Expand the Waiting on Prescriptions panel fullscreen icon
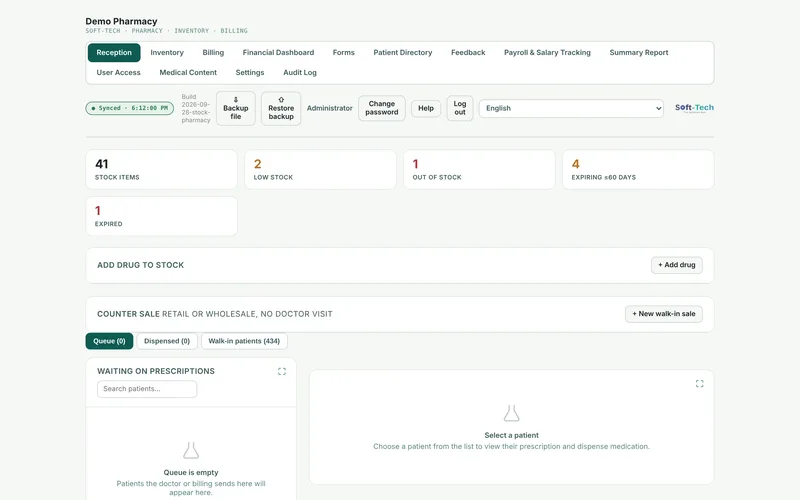 282,371
